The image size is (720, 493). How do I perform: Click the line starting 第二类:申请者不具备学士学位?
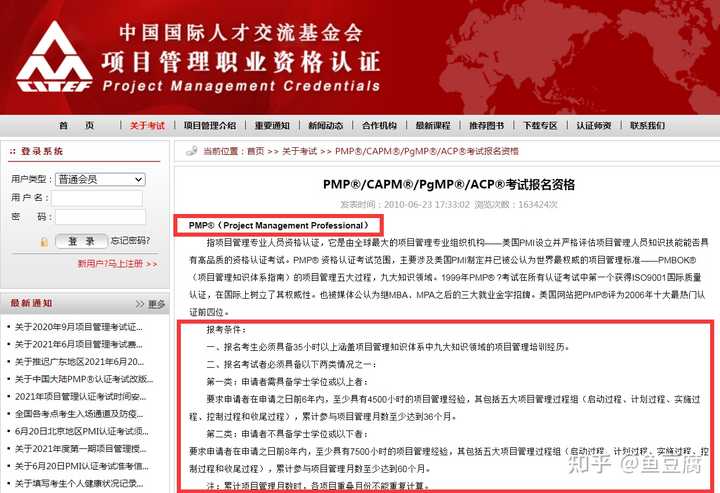[x=287, y=434]
